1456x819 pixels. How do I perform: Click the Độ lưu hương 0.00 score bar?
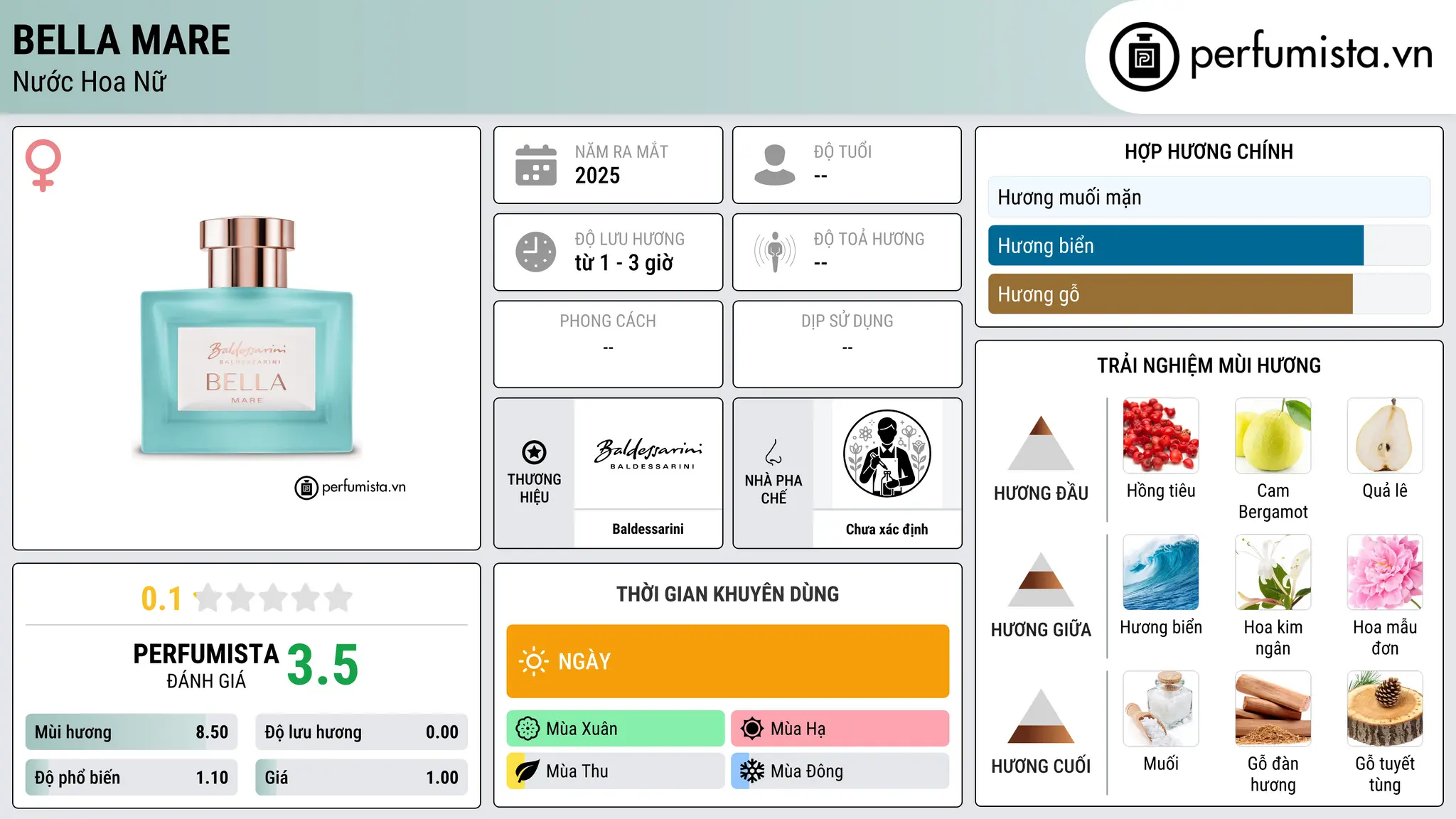pos(362,732)
